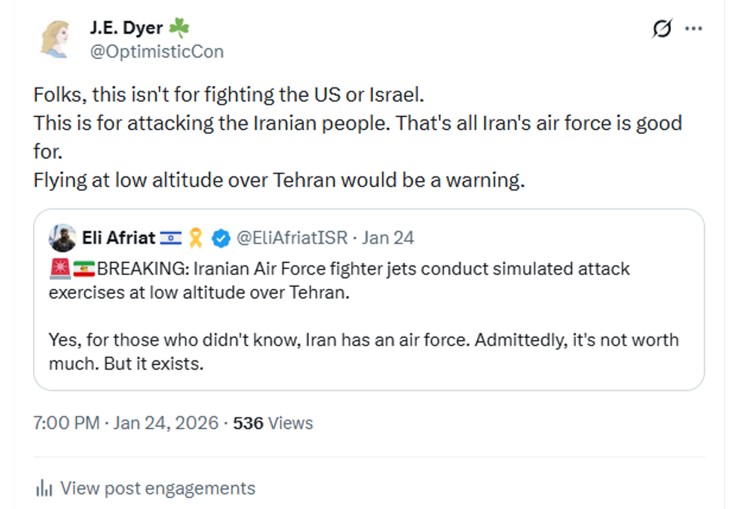Click the 7:00 PM · Jan 24, 2026 timestamp
The image size is (735, 509).
[126, 423]
